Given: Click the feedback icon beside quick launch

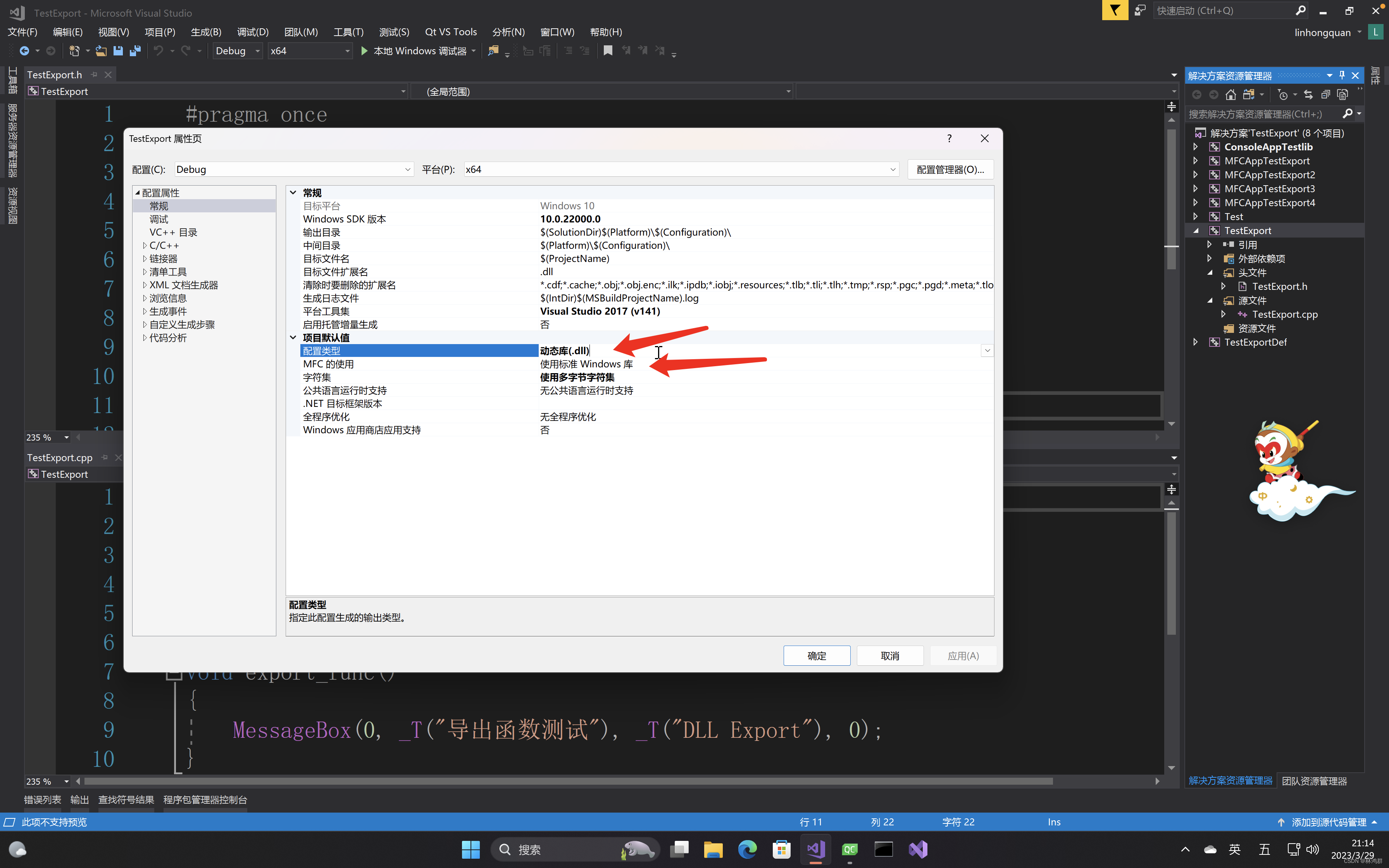Looking at the screenshot, I should pyautogui.click(x=1141, y=10).
